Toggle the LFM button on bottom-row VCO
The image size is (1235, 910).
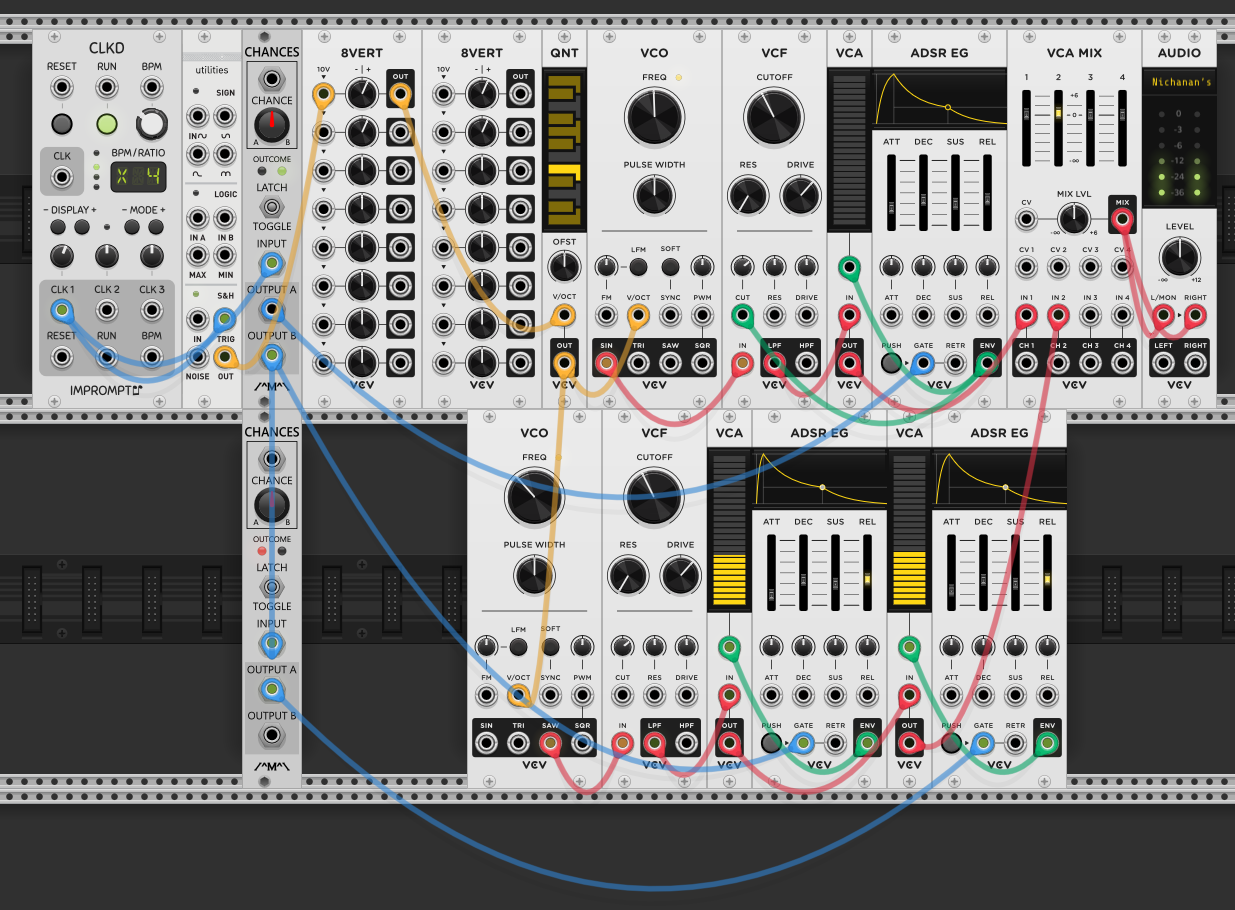coord(518,647)
